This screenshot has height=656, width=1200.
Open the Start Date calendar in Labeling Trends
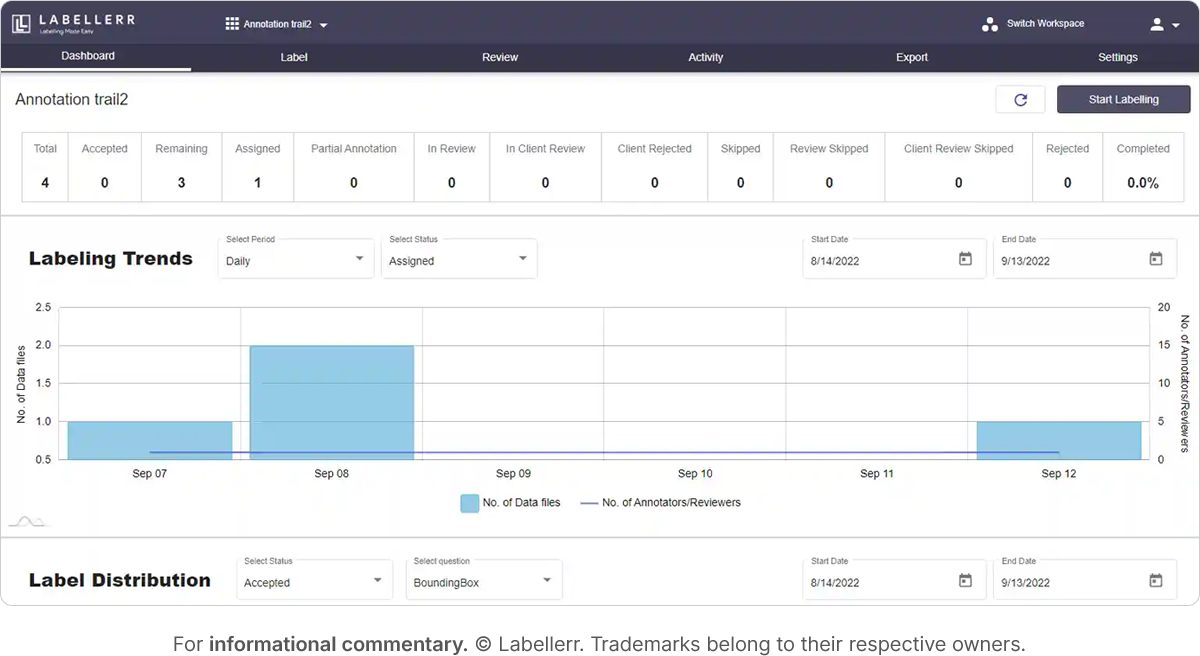[964, 258]
